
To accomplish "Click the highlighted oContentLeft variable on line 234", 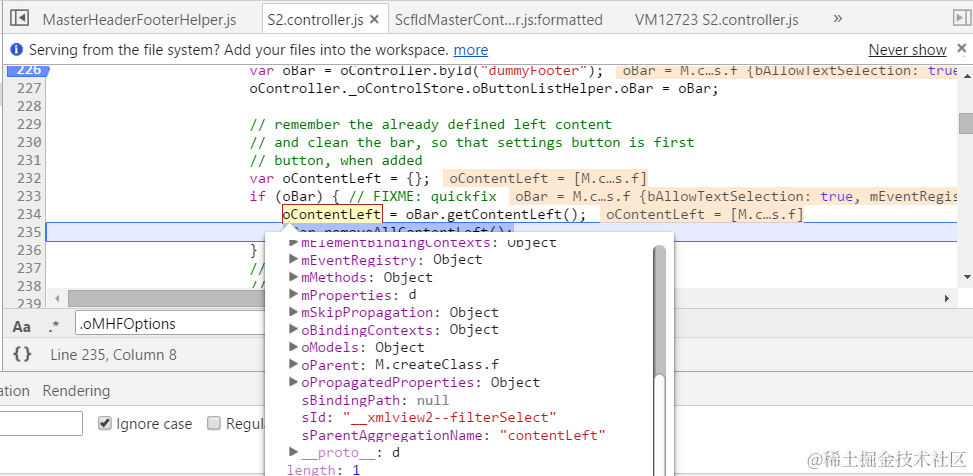I will tap(332, 214).
